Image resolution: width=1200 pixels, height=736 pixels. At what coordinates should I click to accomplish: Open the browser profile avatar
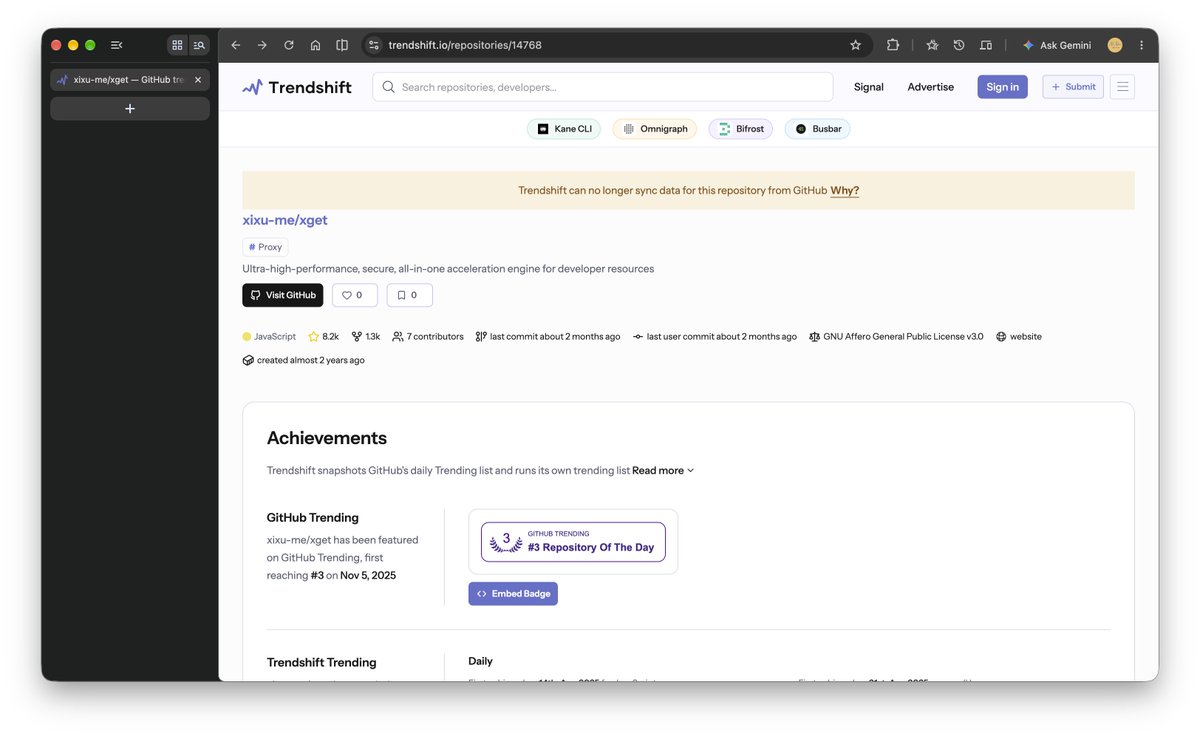pyautogui.click(x=1115, y=45)
